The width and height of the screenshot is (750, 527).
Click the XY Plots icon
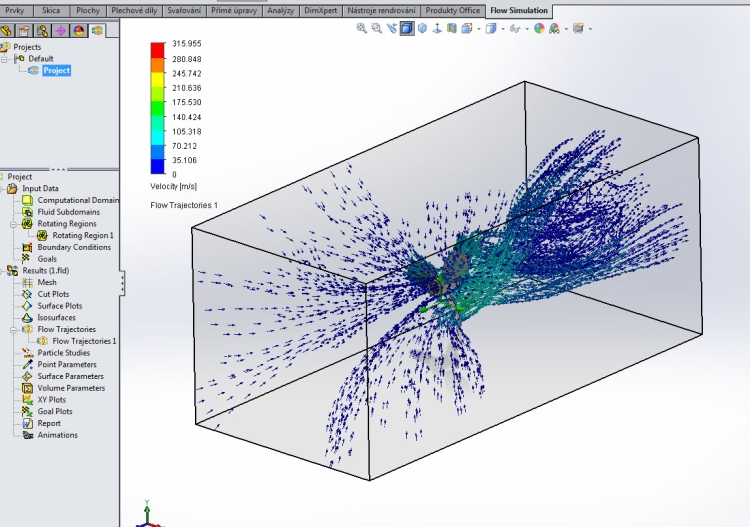[x=27, y=400]
